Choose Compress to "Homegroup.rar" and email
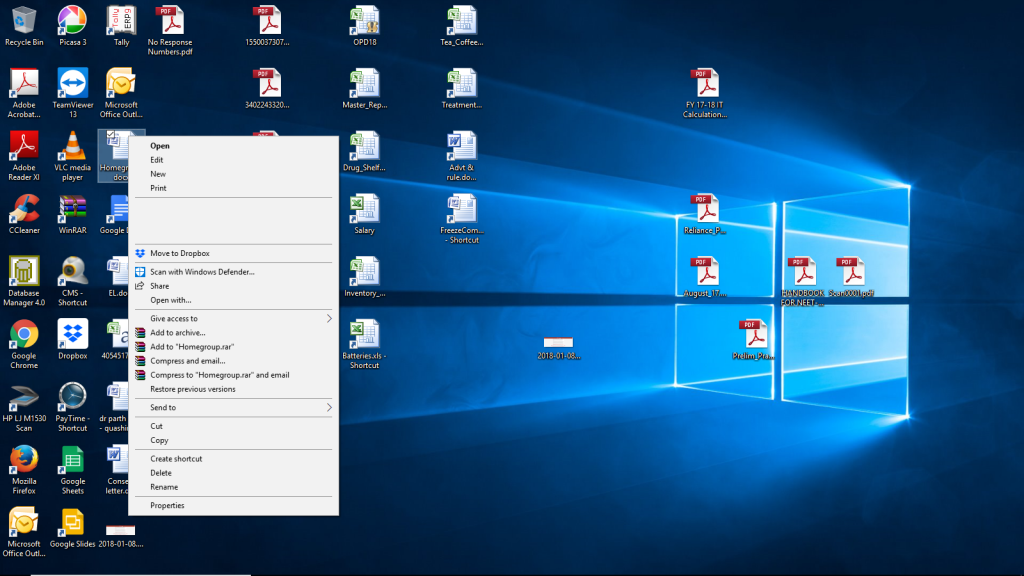Screen dimensions: 1024x576 click(x=234, y=376)
